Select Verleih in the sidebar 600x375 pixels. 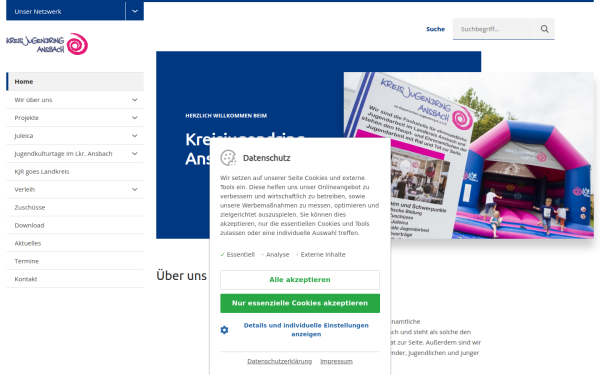[x=24, y=189]
